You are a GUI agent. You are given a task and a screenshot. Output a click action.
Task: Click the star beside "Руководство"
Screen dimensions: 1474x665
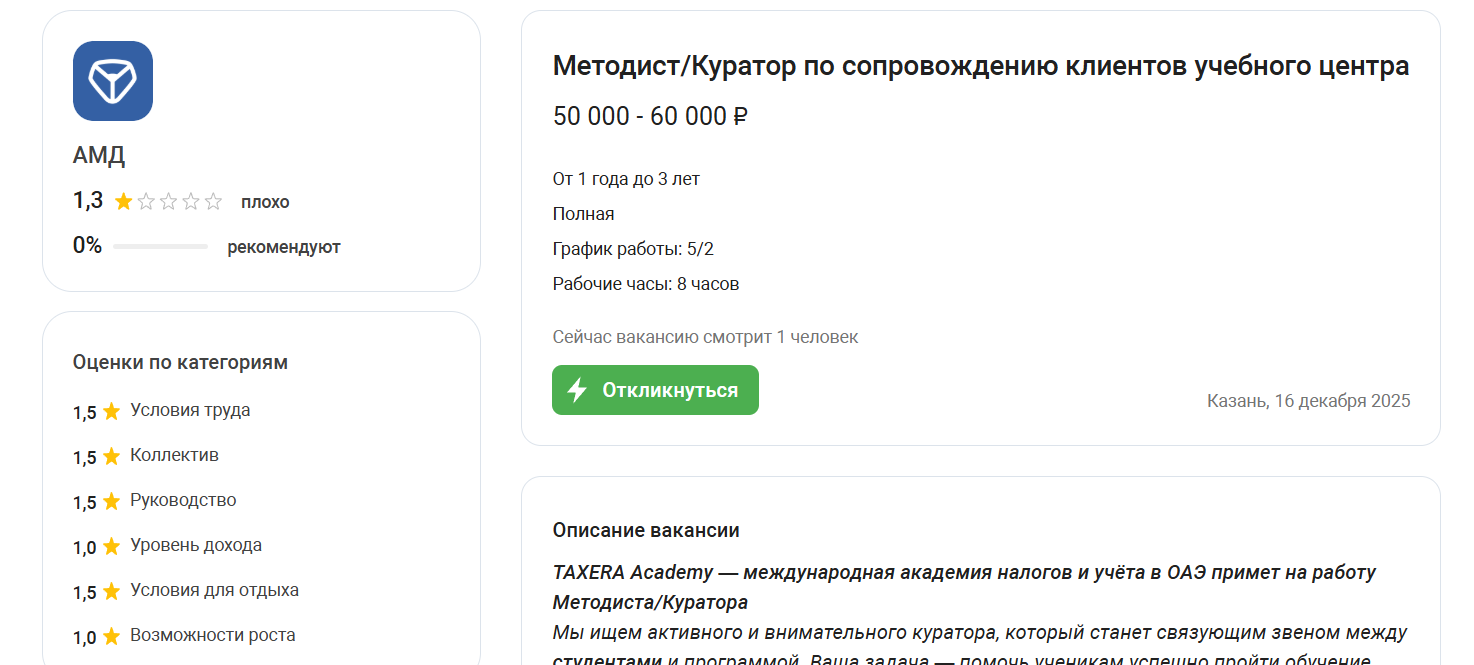(x=112, y=499)
